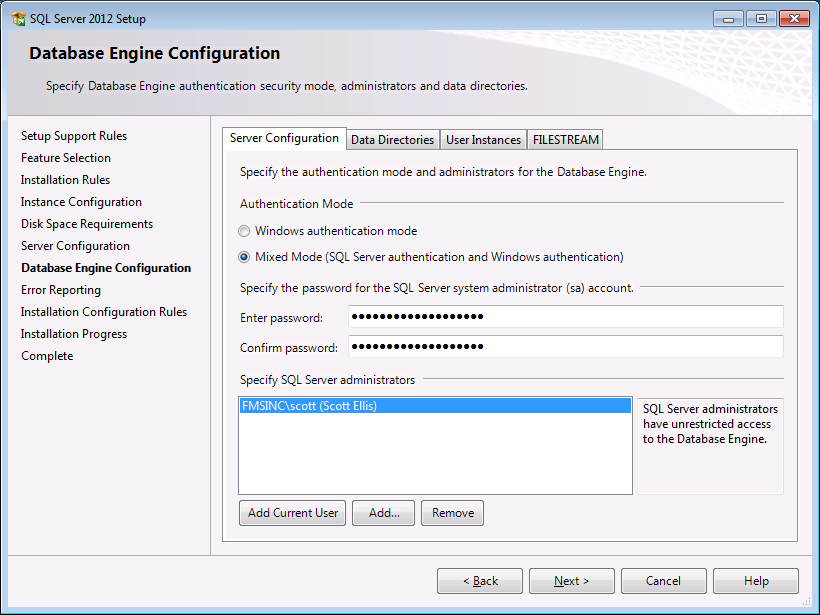Click the SQL Server Setup title bar icon
820x615 pixels.
tap(16, 18)
